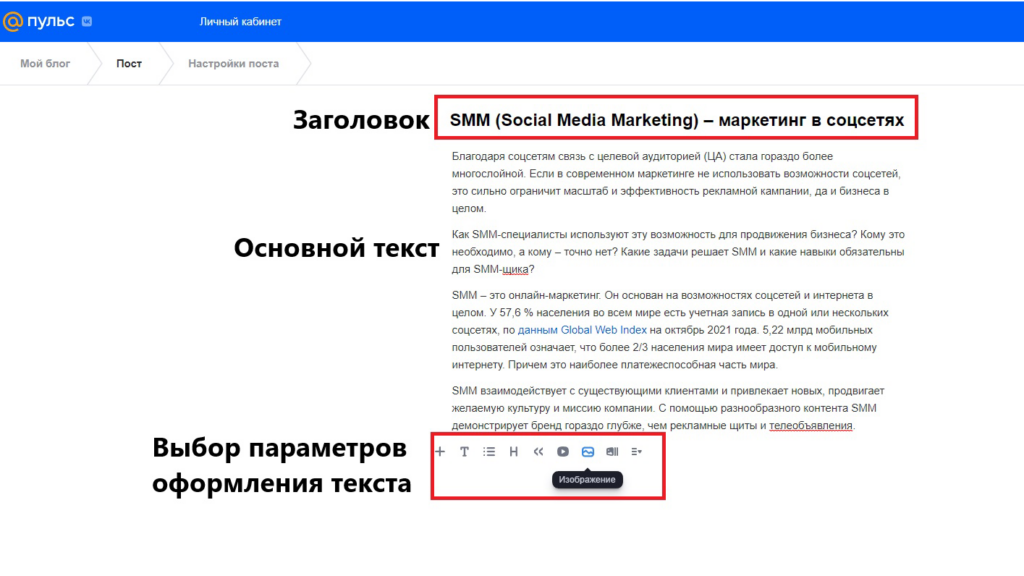Open Личный кабинет in the top bar
This screenshot has height=576, width=1024.
[x=240, y=21]
